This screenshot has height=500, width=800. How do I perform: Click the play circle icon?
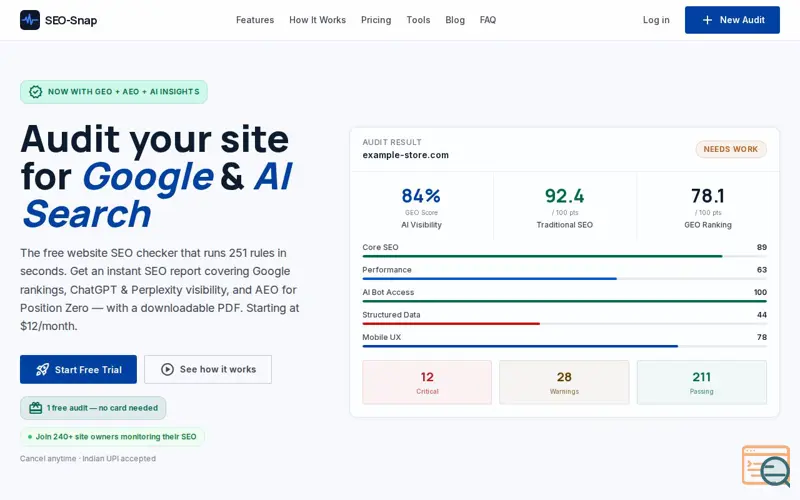click(167, 369)
